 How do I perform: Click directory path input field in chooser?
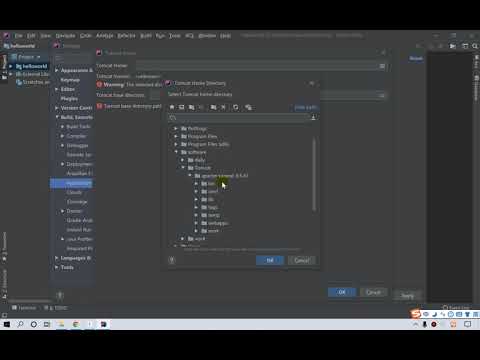point(239,117)
